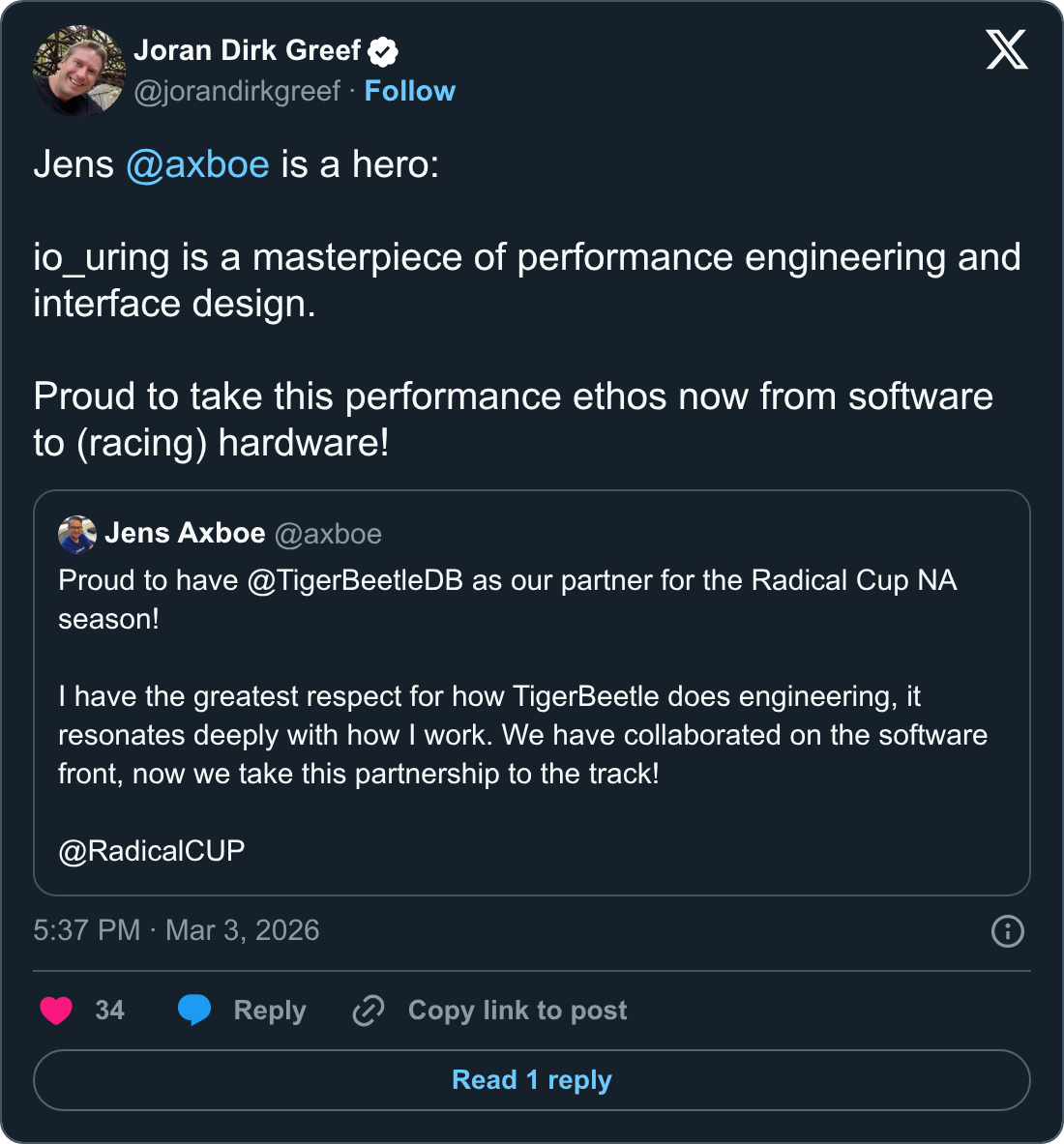Open the quoted Jens Axboe tweet body
Screen dimensions: 1064x1144
tap(522, 716)
